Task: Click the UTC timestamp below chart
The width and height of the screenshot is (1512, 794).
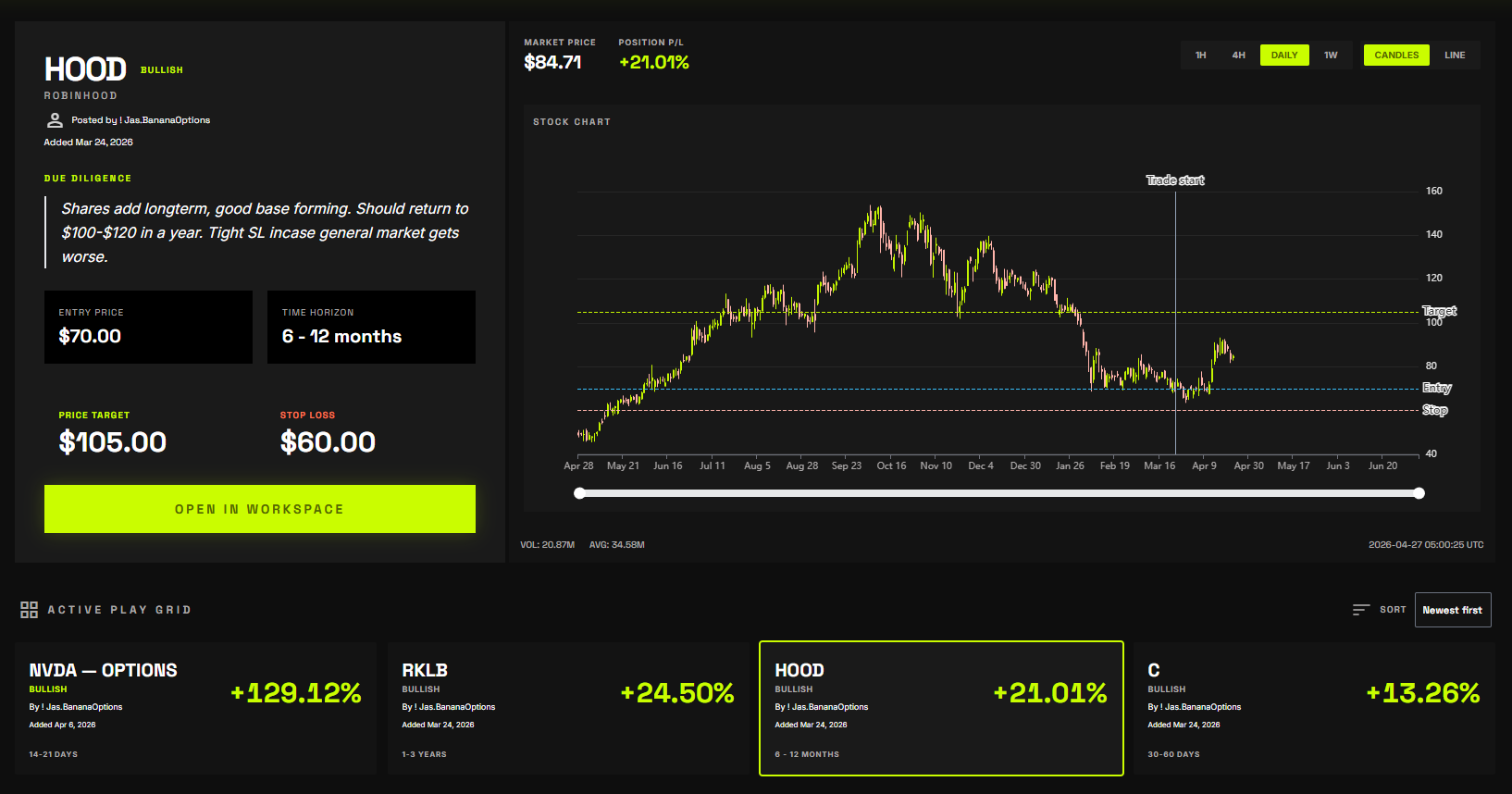Action: (1426, 545)
